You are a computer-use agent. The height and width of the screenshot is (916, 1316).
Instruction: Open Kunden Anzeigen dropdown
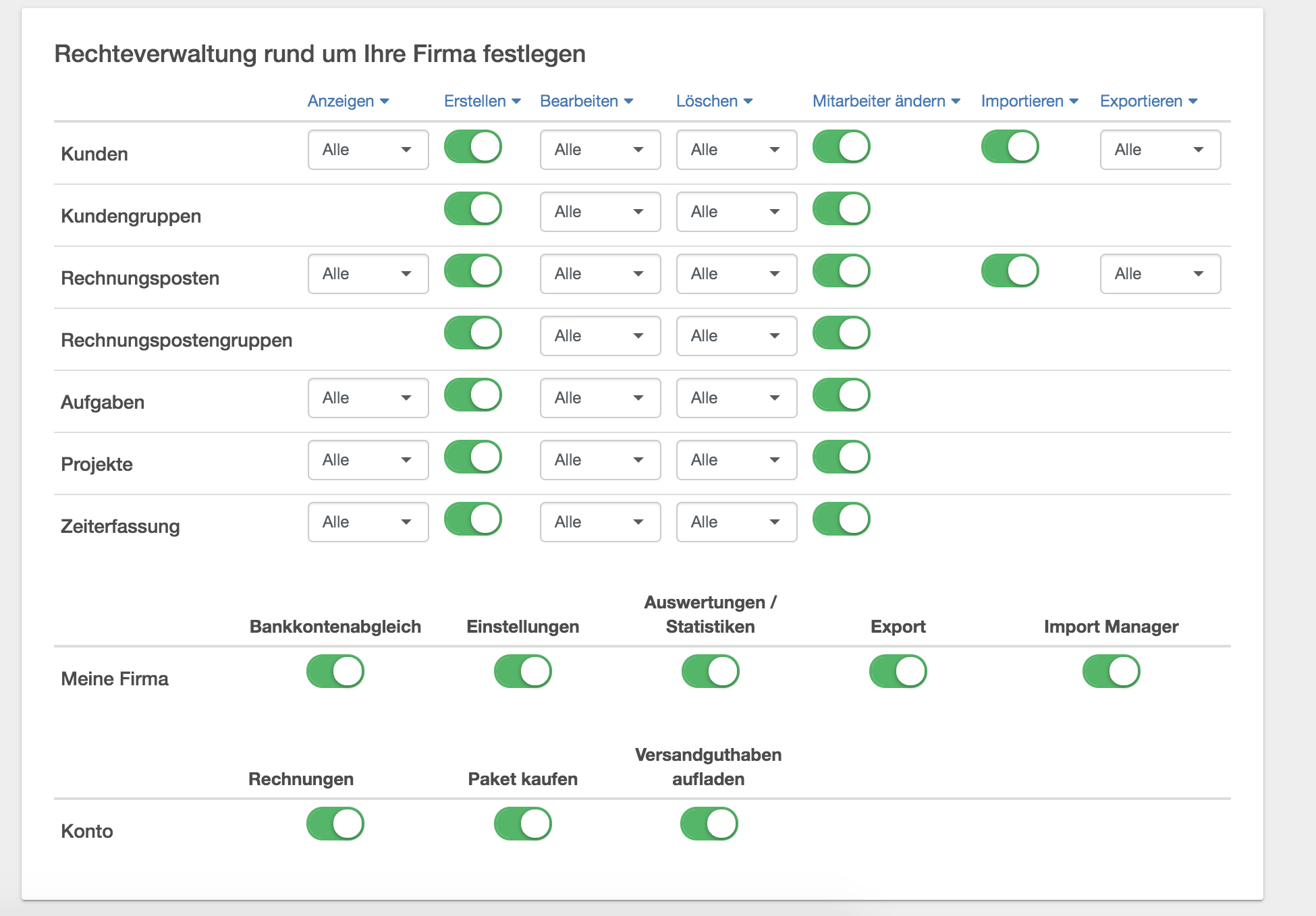pos(368,150)
